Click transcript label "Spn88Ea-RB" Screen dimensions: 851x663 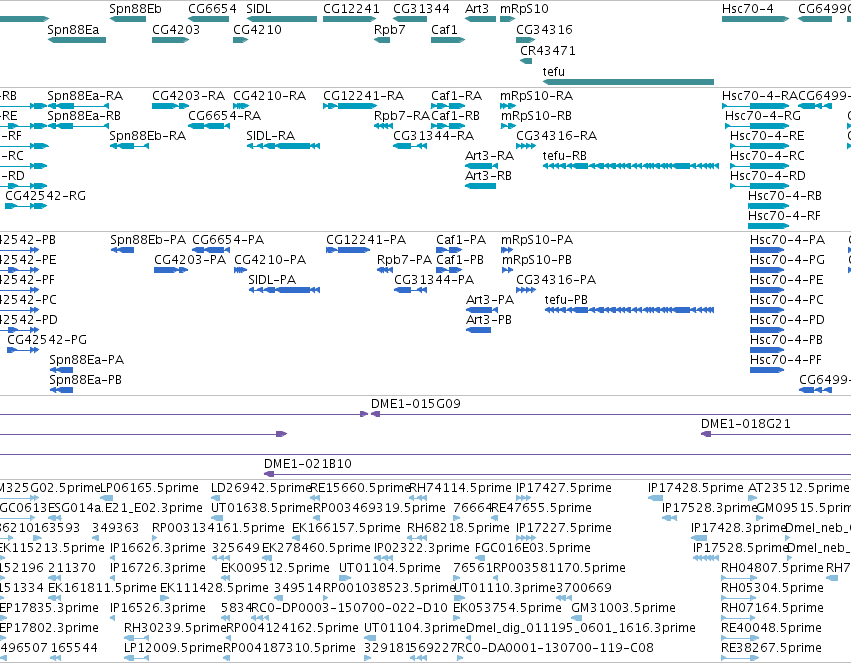tap(84, 116)
